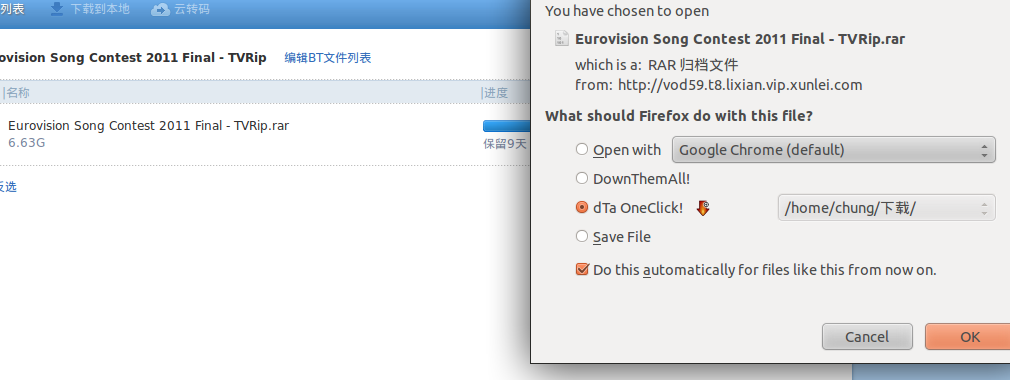1010x380 pixels.
Task: Select the Open with radio button
Action: 582,149
